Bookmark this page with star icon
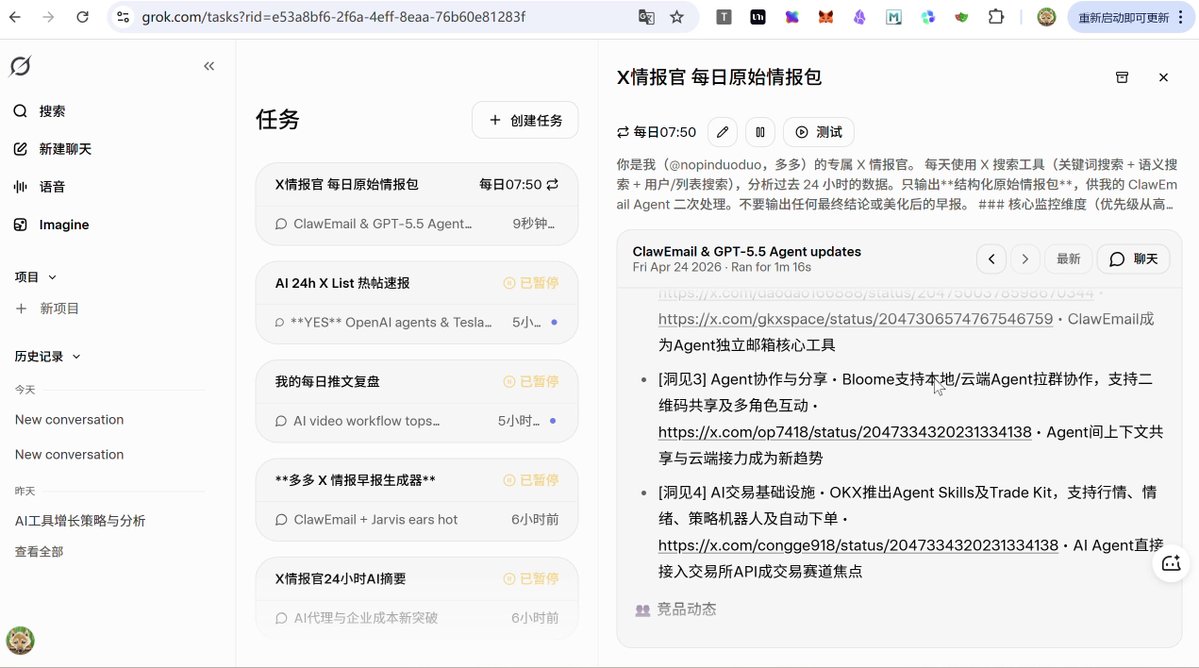Screen dimensions: 1199x668 [677, 17]
